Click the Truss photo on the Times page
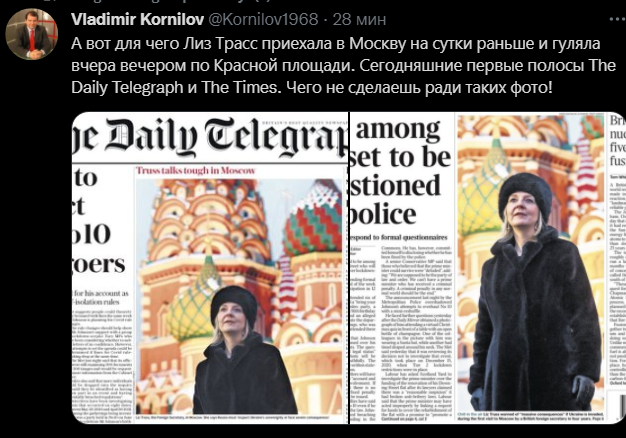 click(531, 263)
